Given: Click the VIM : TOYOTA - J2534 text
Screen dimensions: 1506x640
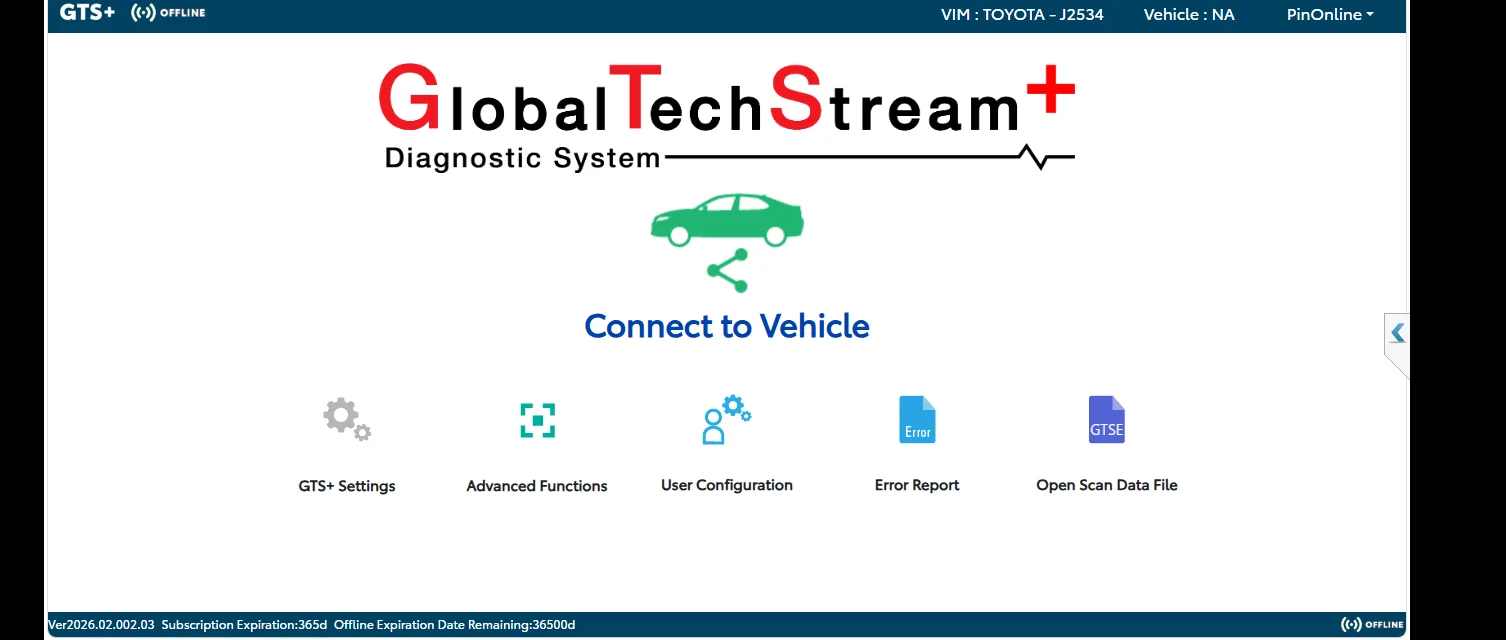Looking at the screenshot, I should tap(1022, 15).
